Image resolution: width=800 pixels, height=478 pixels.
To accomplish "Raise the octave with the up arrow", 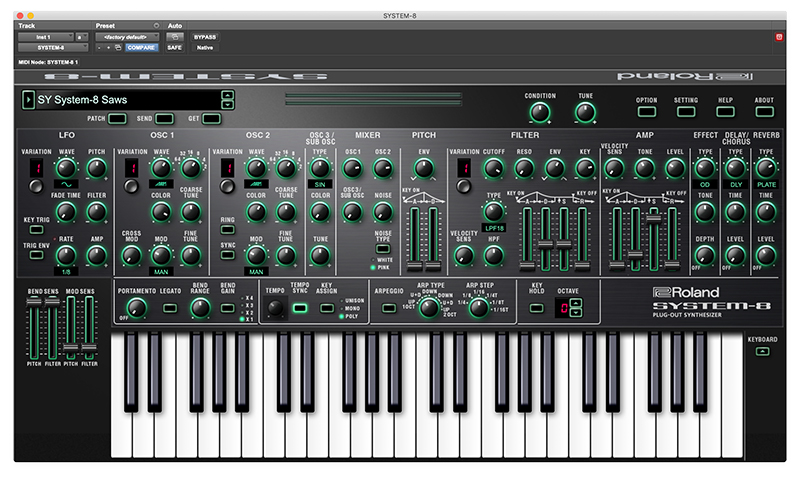I will pyautogui.click(x=576, y=303).
